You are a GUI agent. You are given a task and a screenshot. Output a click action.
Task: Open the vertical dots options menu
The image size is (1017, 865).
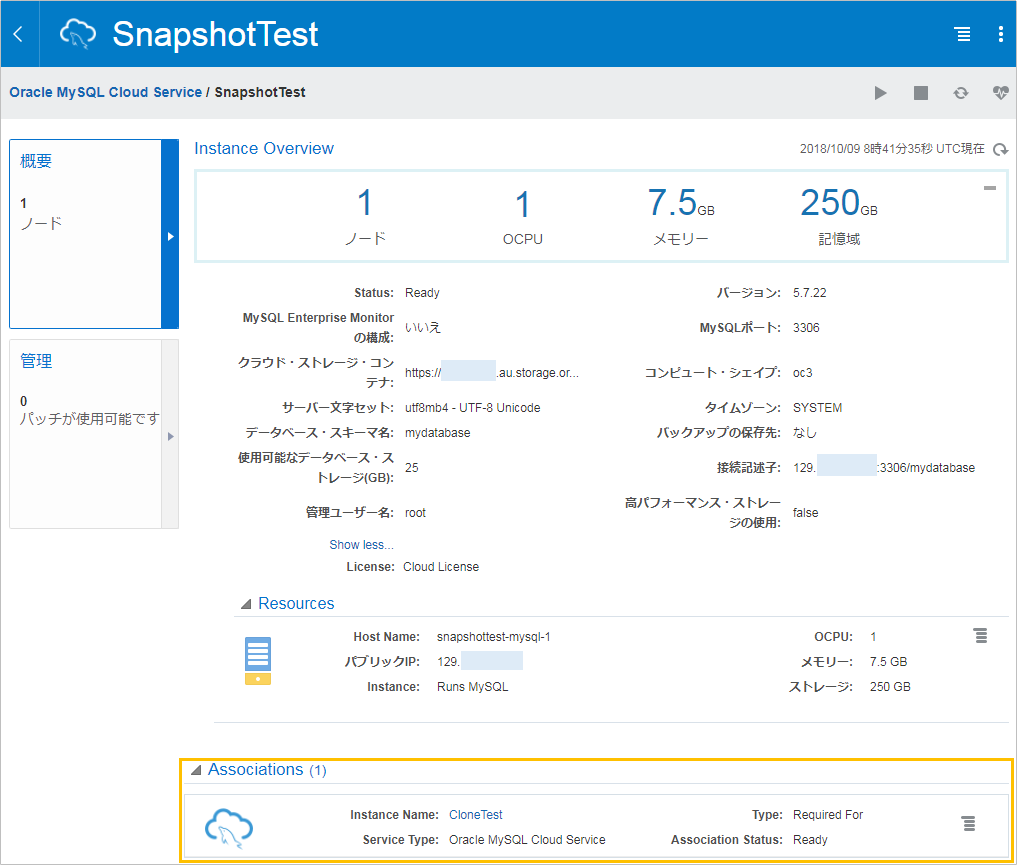pos(1001,34)
